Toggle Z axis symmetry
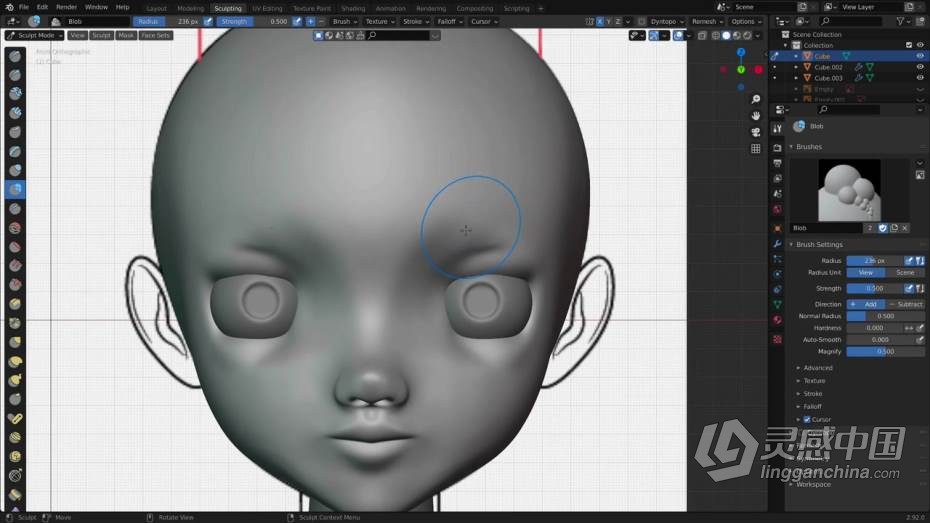Screen dimensions: 930x523 tap(617, 21)
